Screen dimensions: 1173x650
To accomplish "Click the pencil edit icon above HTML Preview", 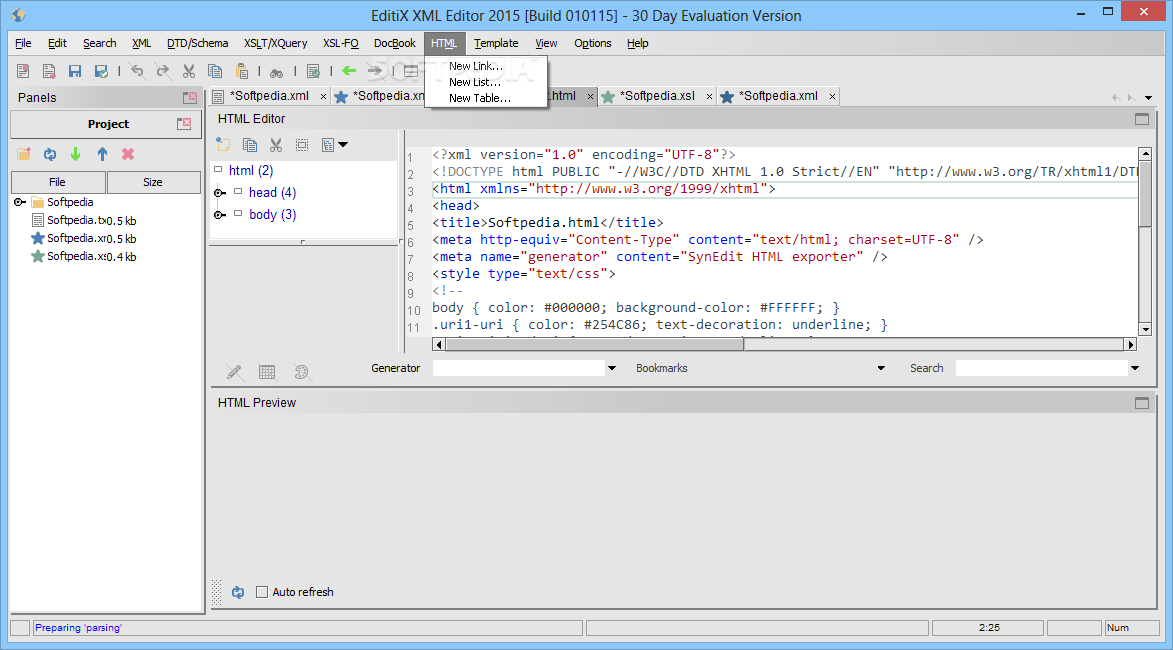I will (233, 372).
